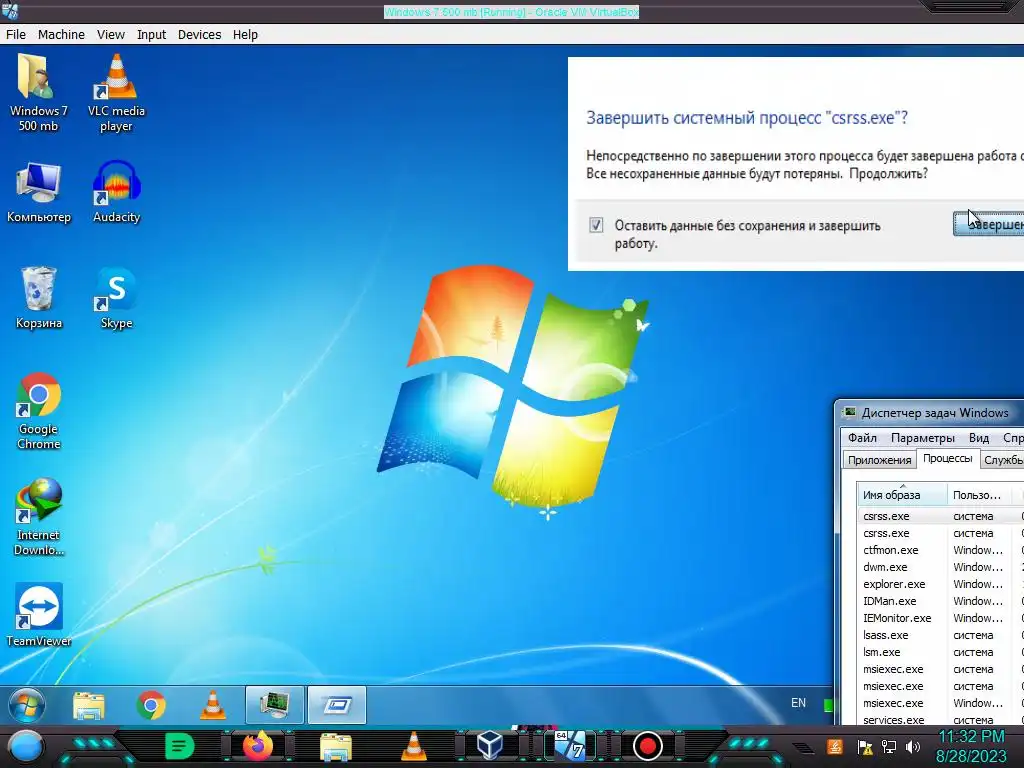The width and height of the screenshot is (1024, 768).
Task: Switch to the Приложения tab
Action: pos(879,460)
